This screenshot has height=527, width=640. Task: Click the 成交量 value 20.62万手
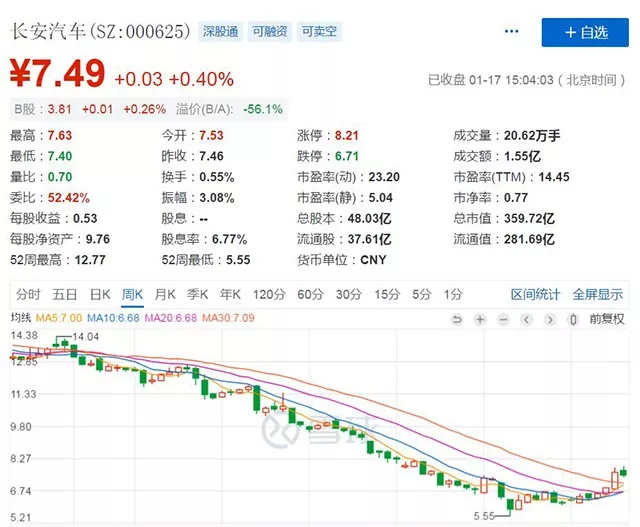(x=532, y=136)
